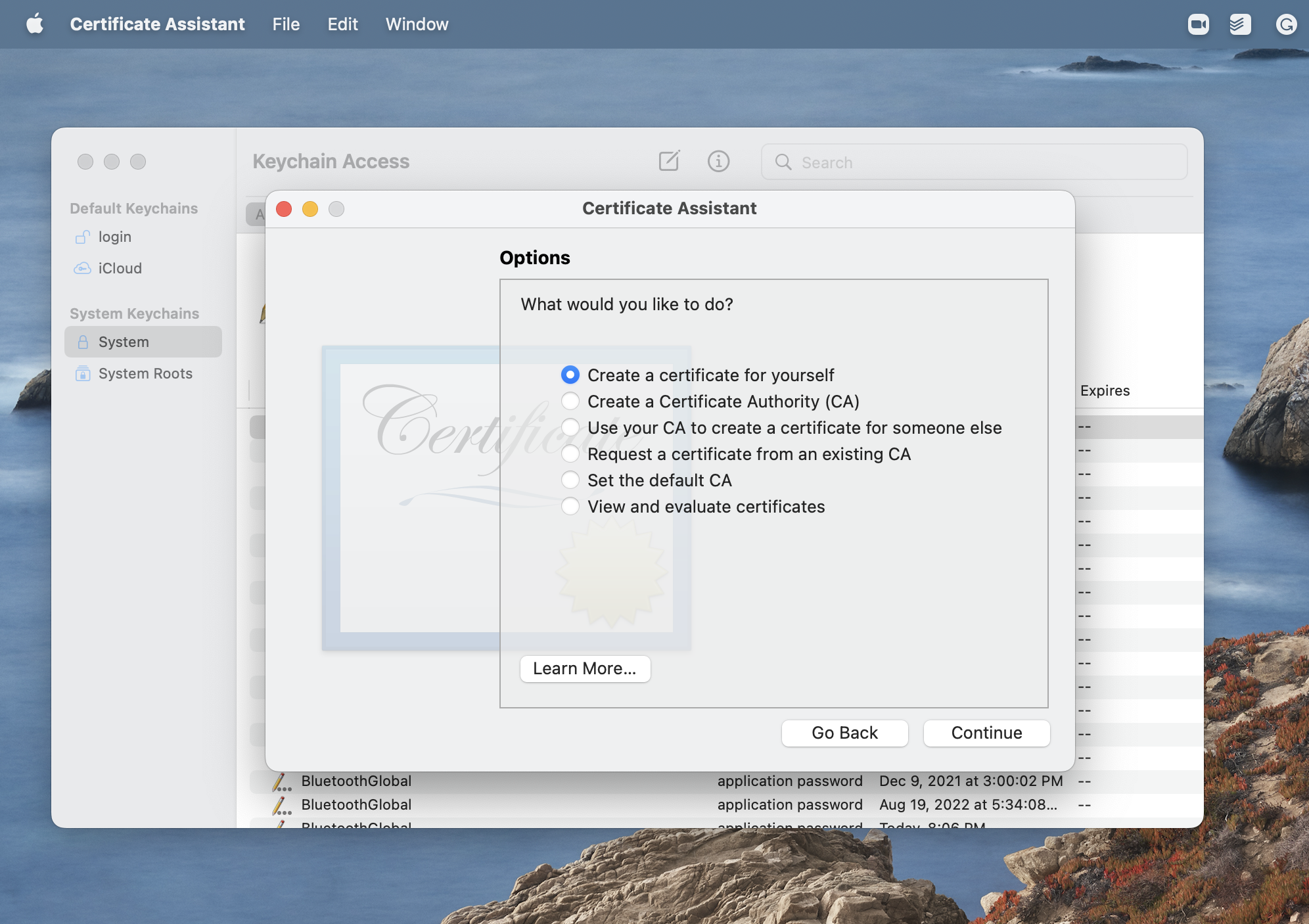Click the info icon in Keychain Access toolbar
The image size is (1309, 924).
[718, 161]
